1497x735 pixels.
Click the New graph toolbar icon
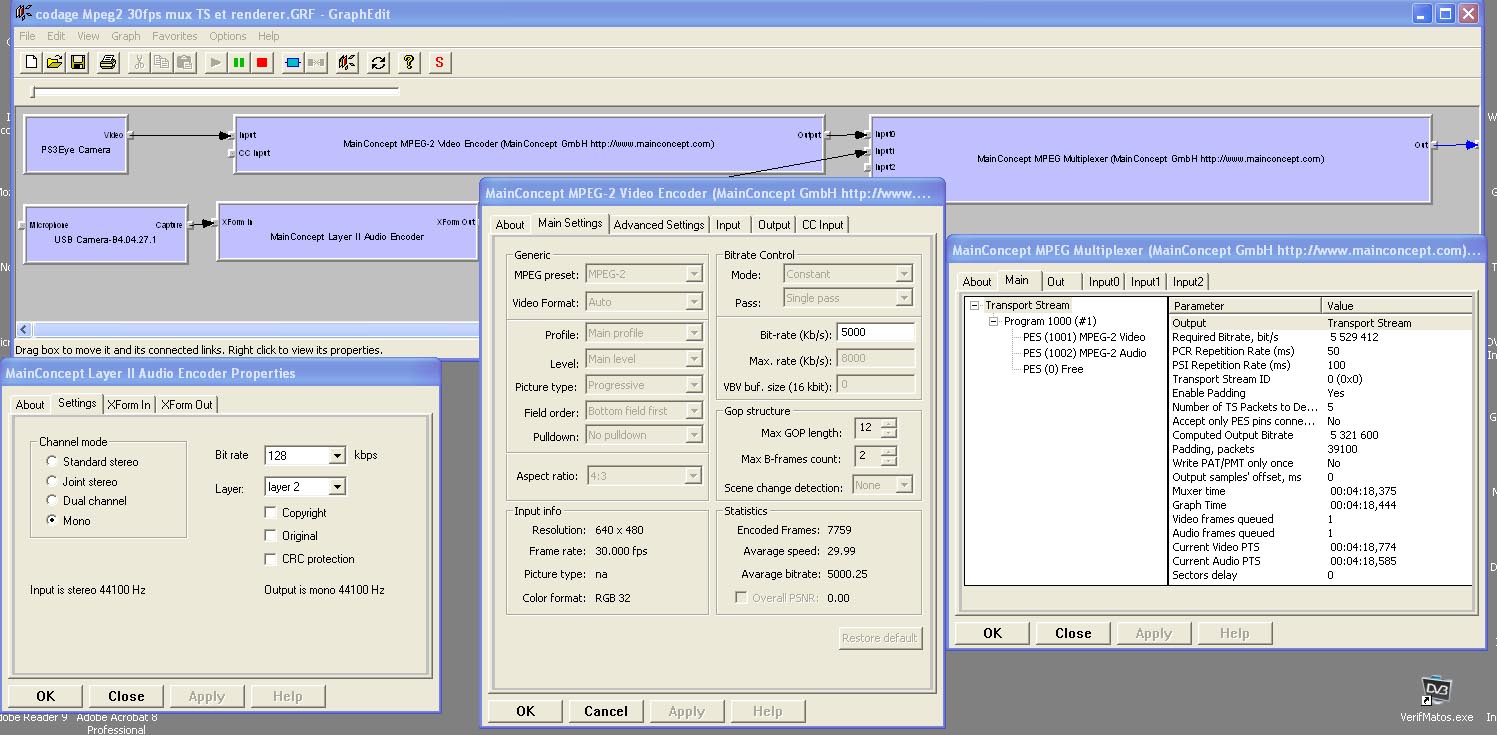31,62
